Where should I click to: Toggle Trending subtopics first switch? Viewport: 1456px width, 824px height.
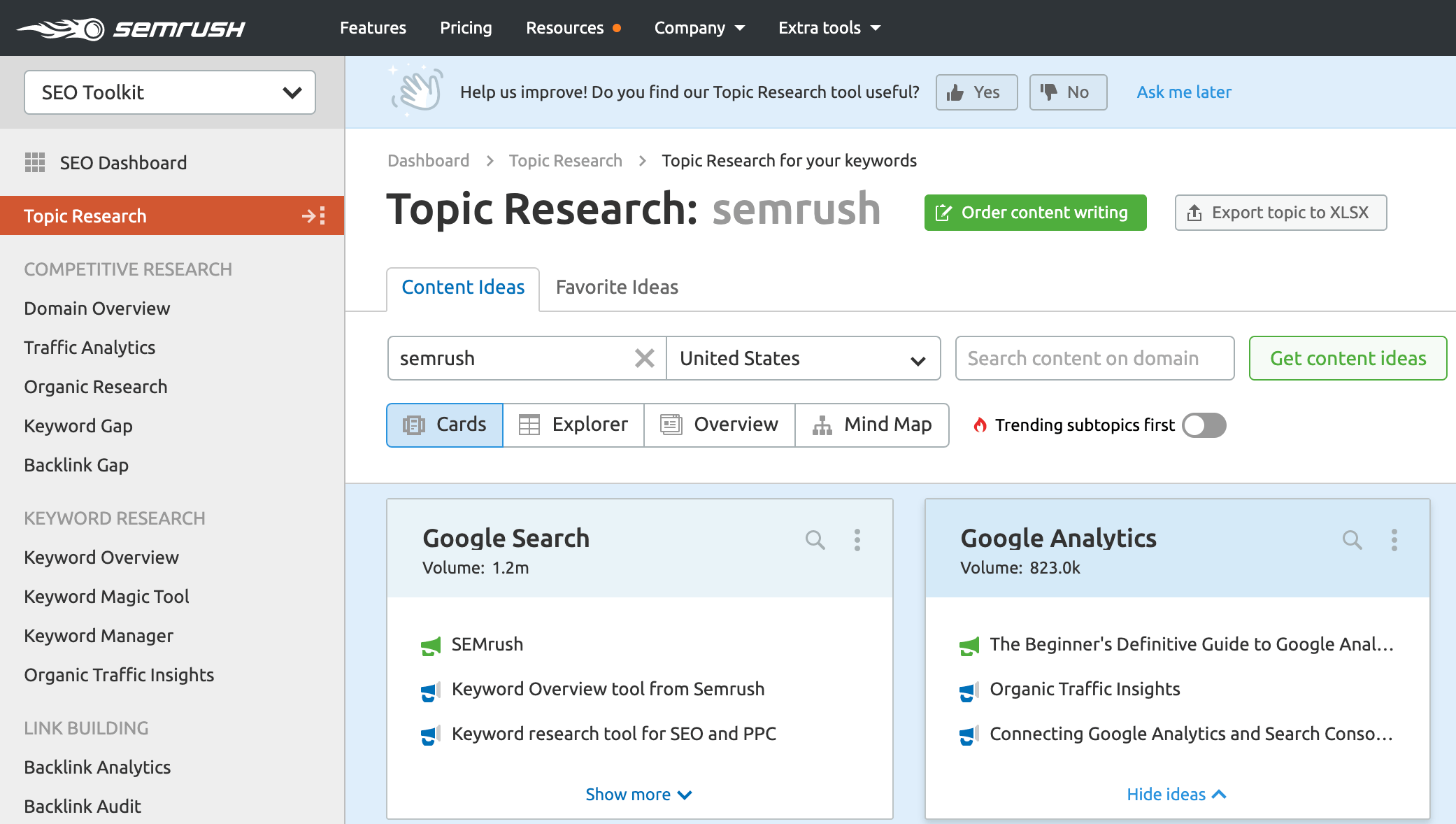(1204, 425)
